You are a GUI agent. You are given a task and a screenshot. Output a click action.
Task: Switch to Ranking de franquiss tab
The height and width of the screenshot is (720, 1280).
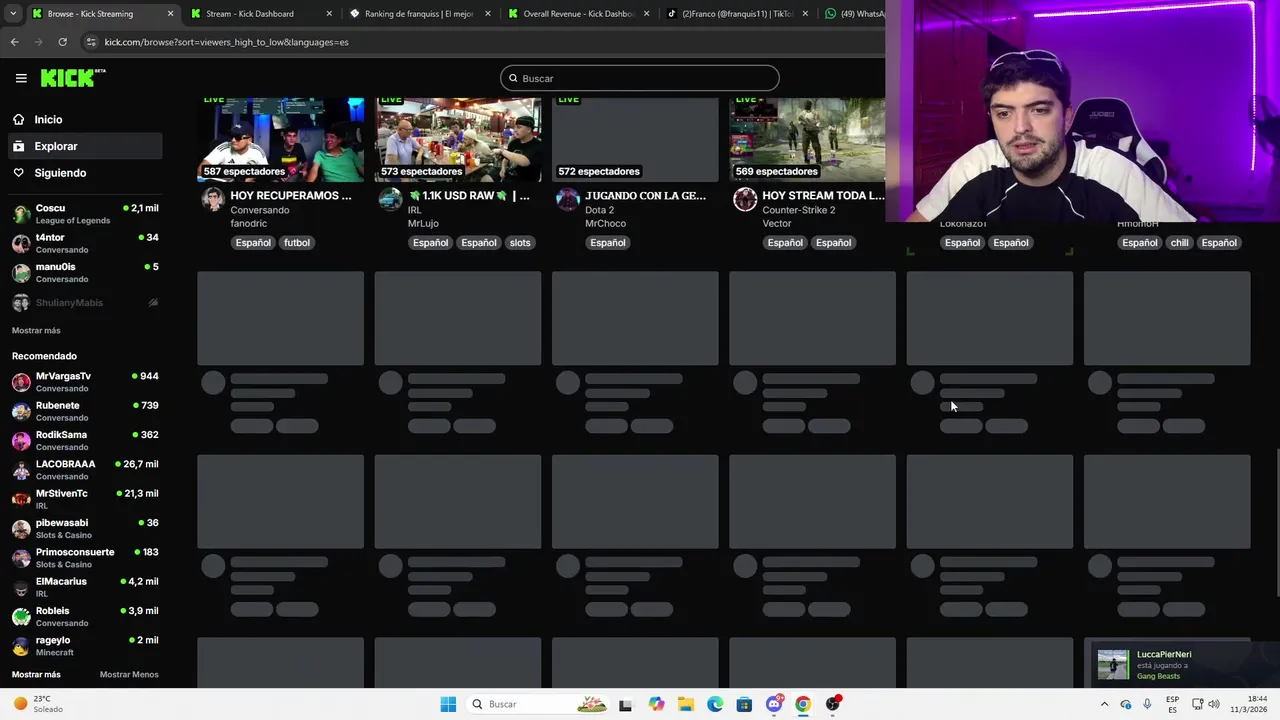pos(419,14)
